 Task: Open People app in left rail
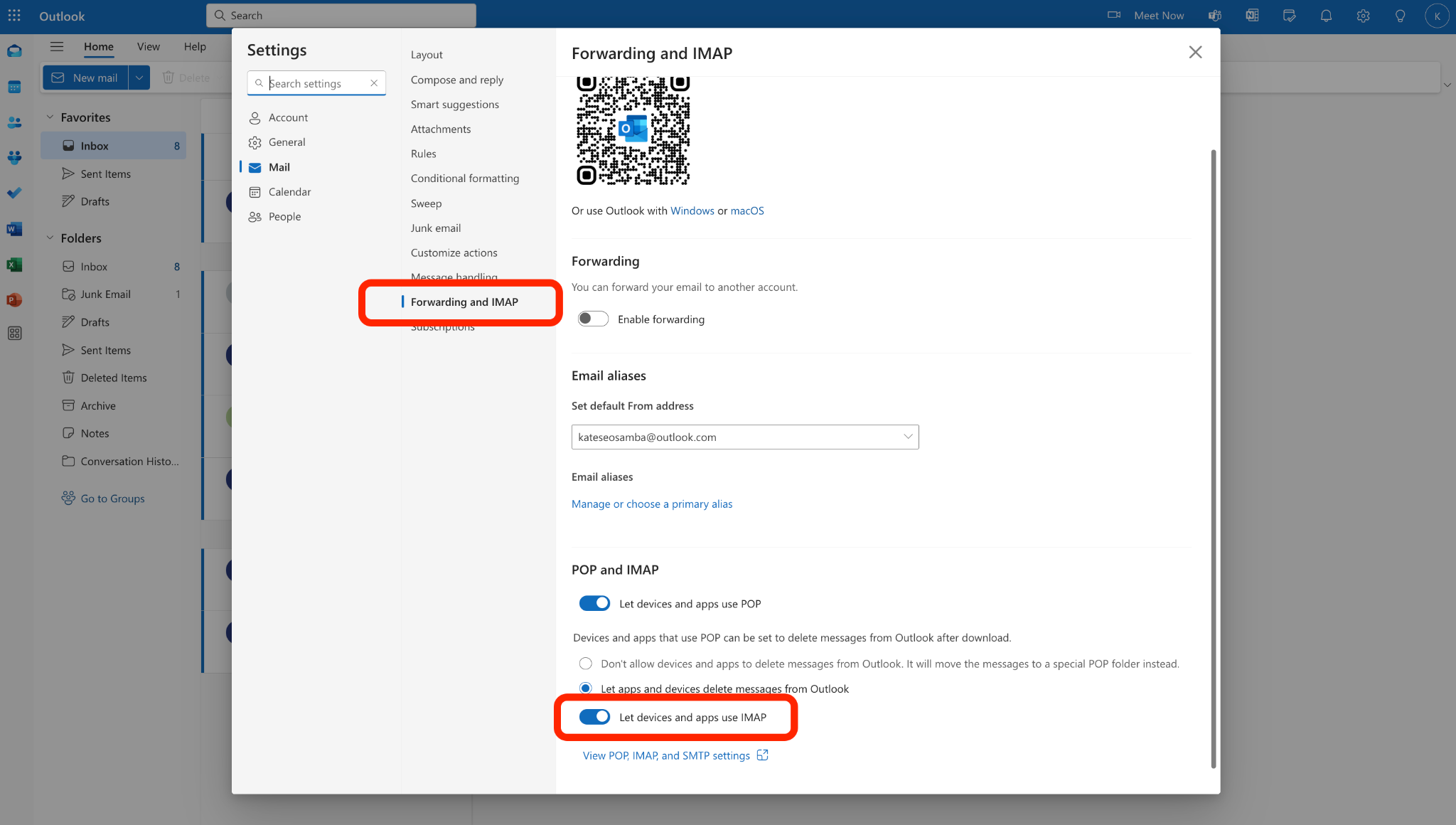click(14, 122)
